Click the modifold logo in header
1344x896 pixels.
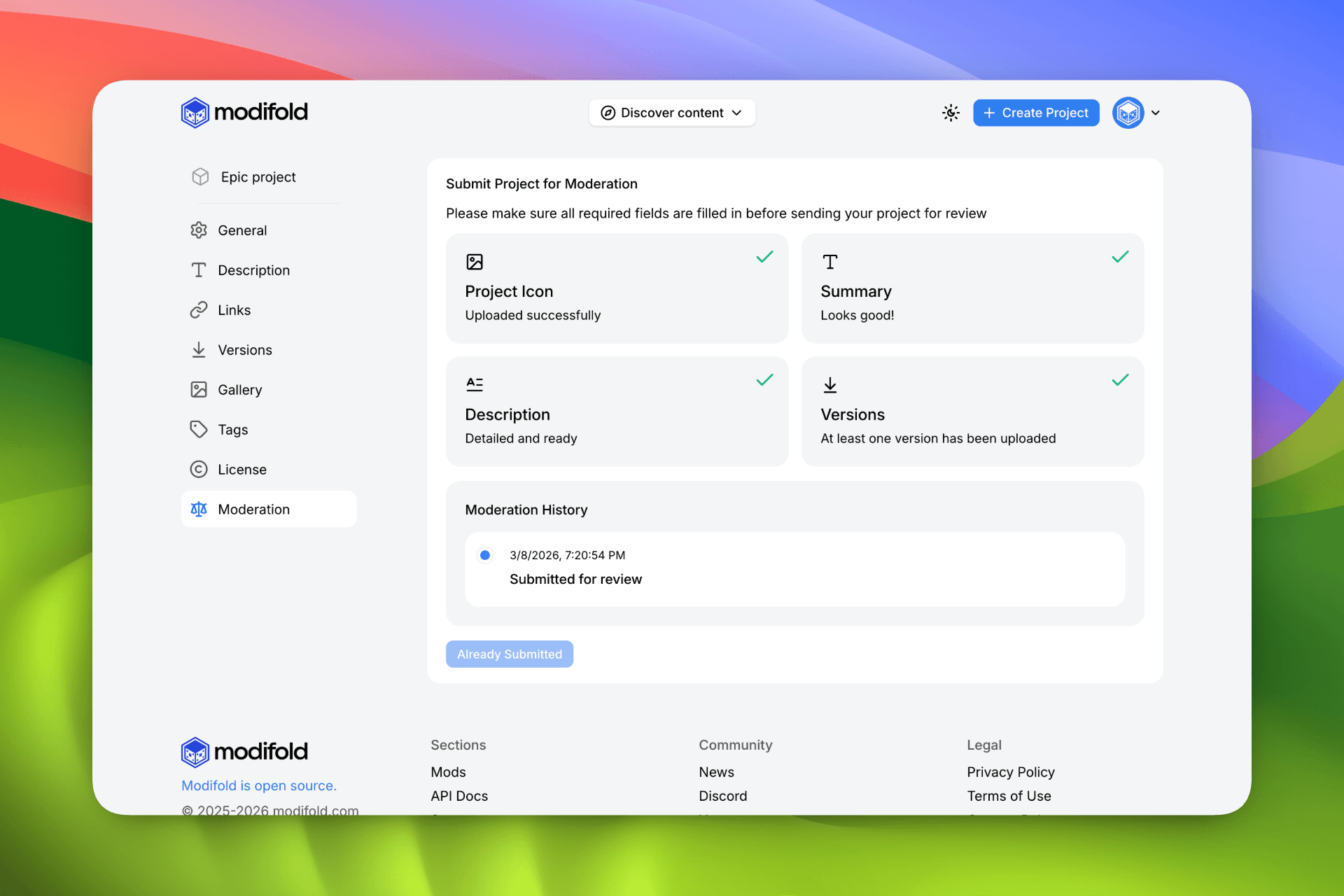click(x=244, y=112)
